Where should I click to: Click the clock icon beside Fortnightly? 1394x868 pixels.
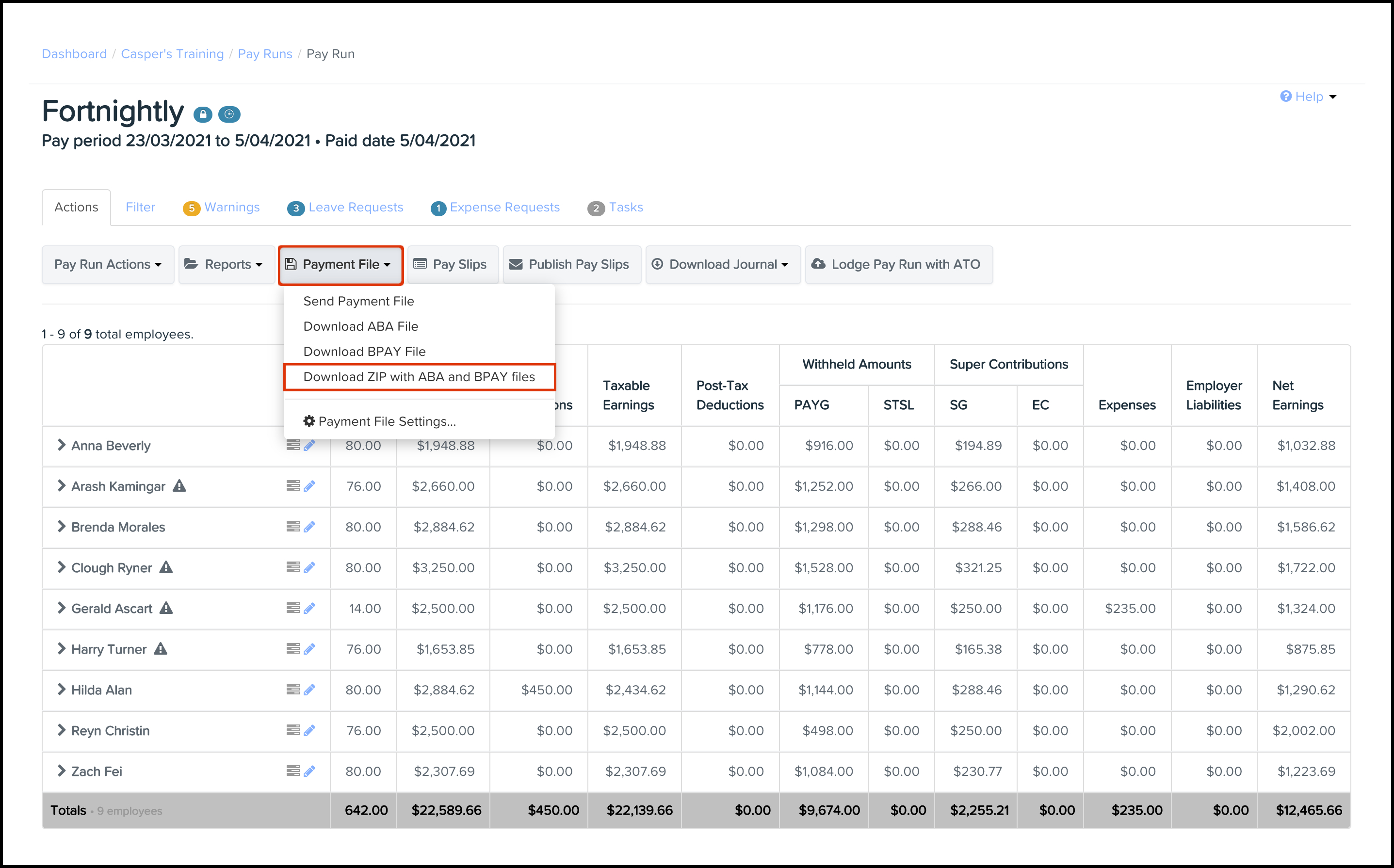point(229,114)
